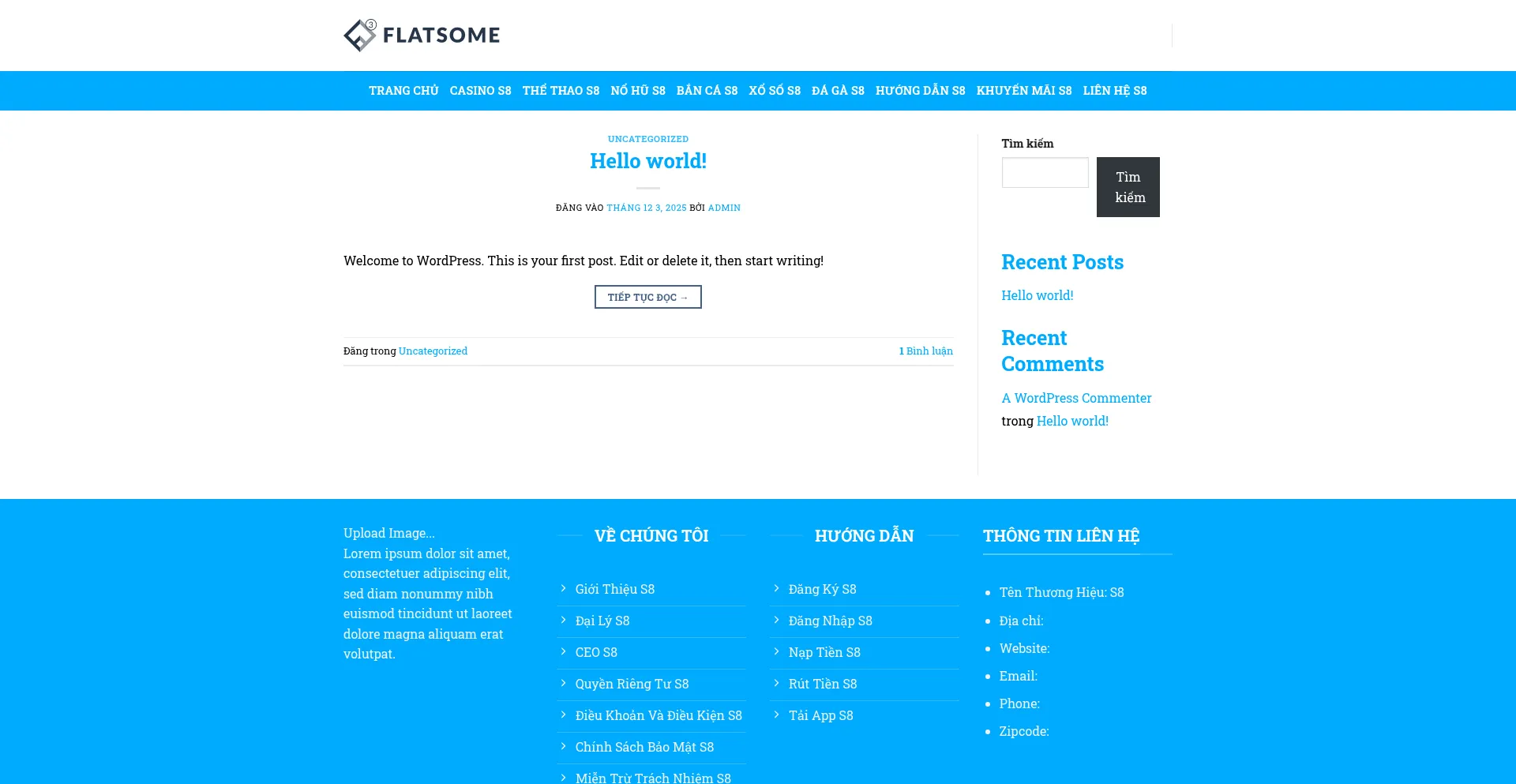Open the UNCATEGORIZED category label above title

pyautogui.click(x=647, y=139)
